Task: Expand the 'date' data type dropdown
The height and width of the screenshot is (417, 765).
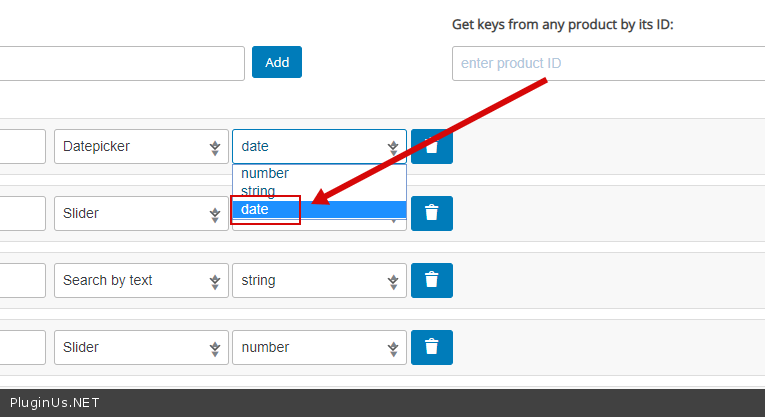Action: (x=319, y=146)
